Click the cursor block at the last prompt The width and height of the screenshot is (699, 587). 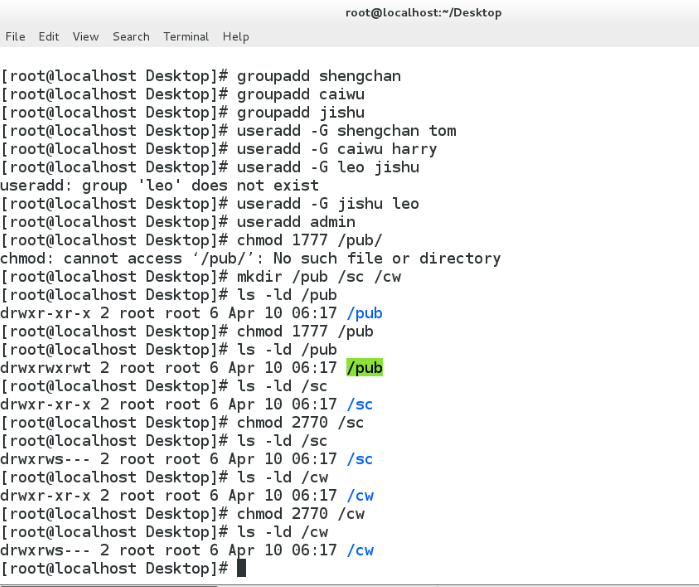pyautogui.click(x=241, y=569)
